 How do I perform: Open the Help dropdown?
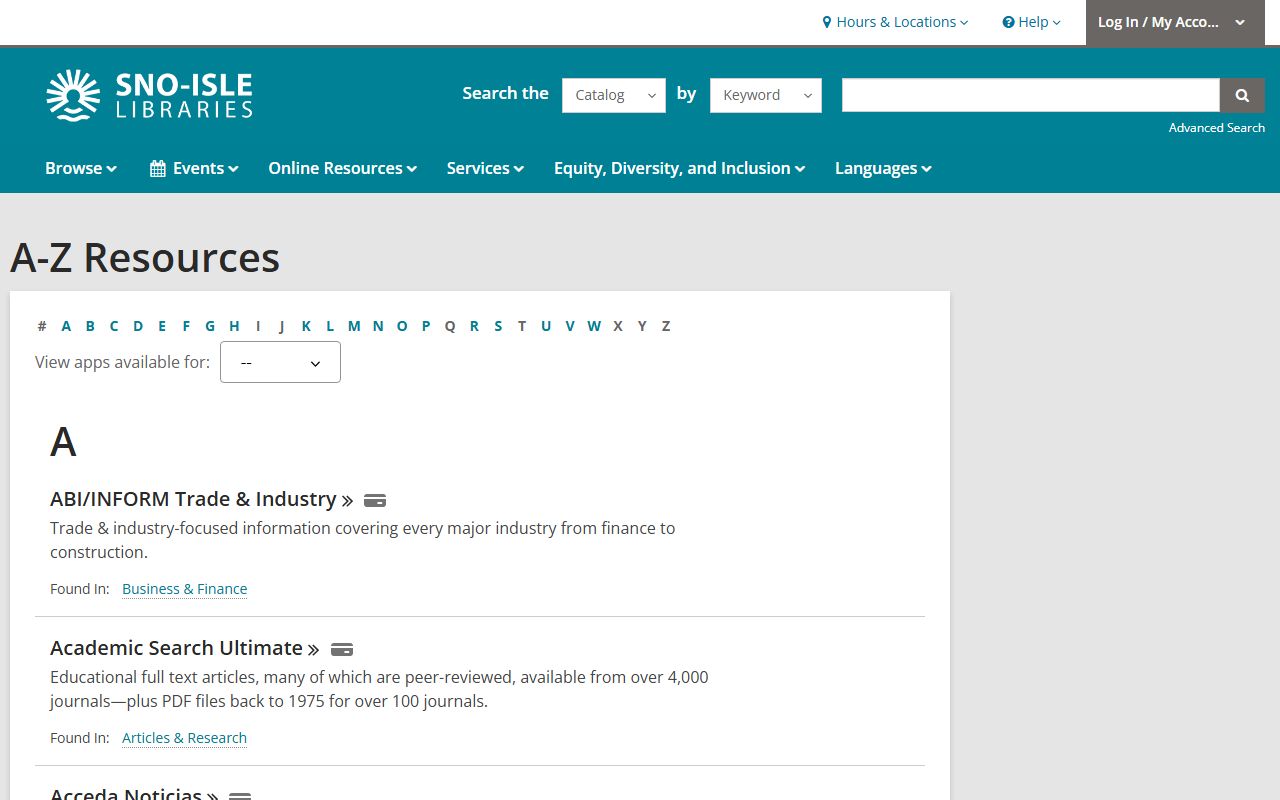pos(1031,22)
